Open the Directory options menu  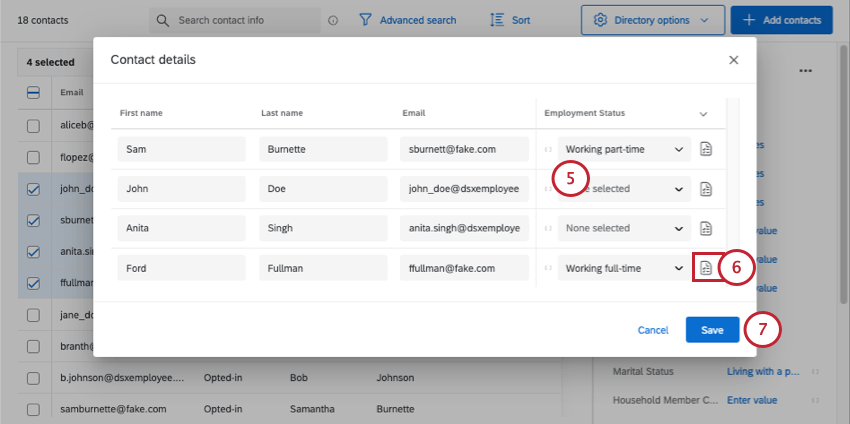pyautogui.click(x=653, y=20)
